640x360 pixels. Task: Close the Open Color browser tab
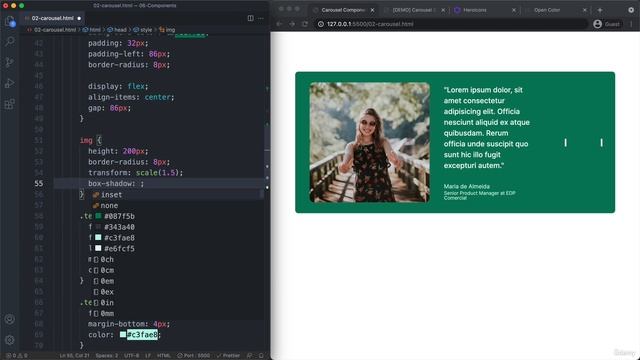click(585, 10)
